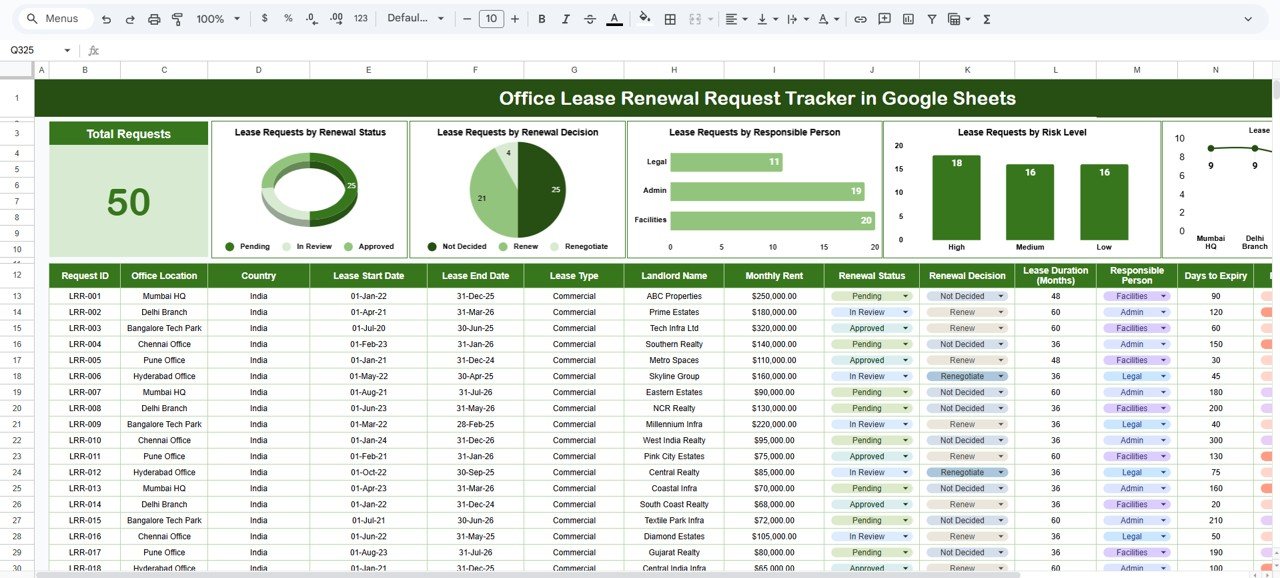
Task: Increase font size with plus button
Action: (514, 18)
